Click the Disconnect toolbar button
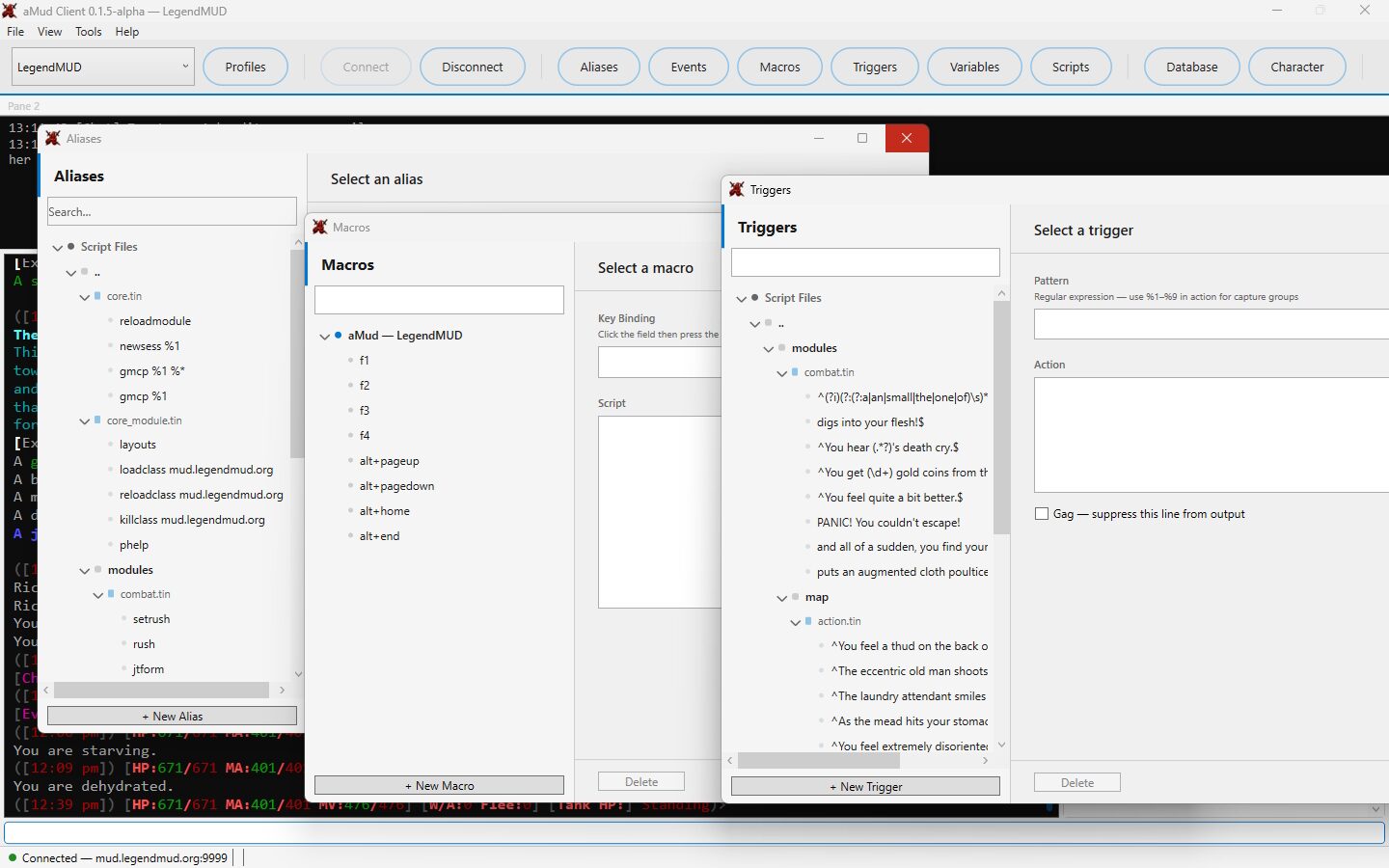 (x=473, y=67)
